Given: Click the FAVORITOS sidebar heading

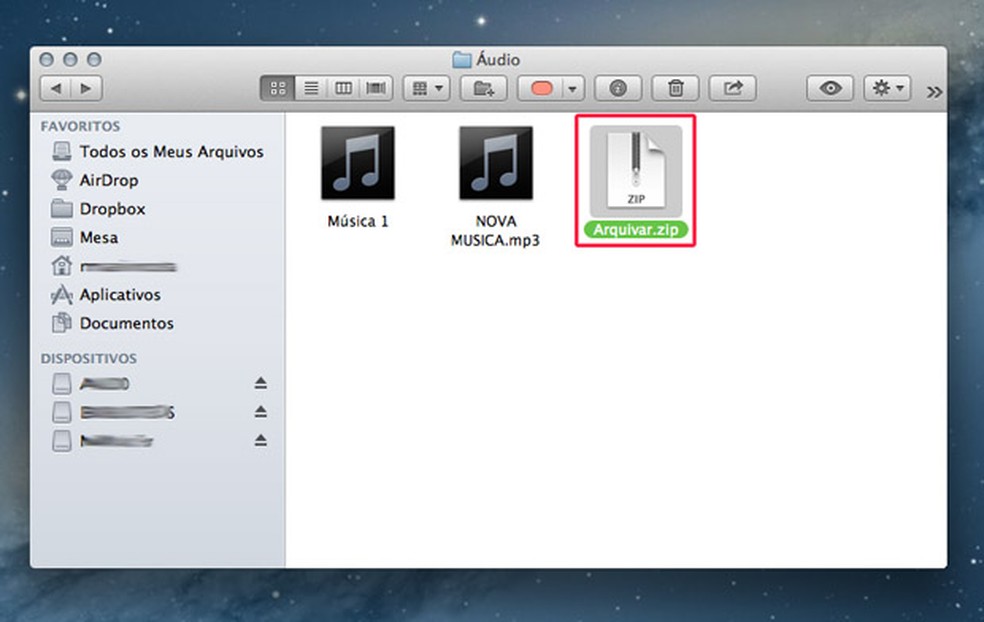Looking at the screenshot, I should (80, 126).
